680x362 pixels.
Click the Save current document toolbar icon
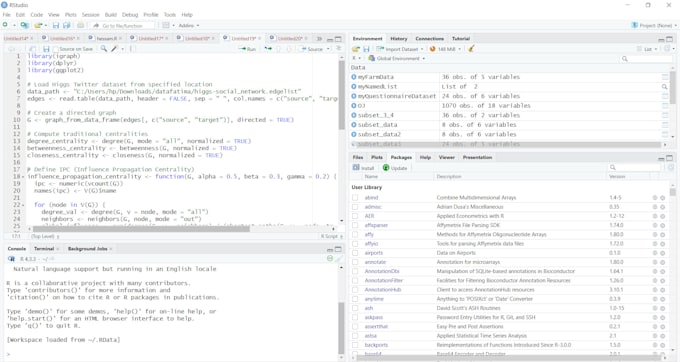[56, 26]
